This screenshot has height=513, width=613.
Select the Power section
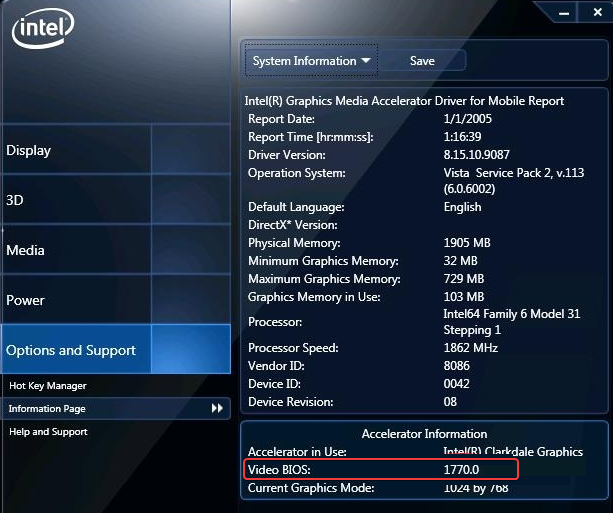[116, 300]
